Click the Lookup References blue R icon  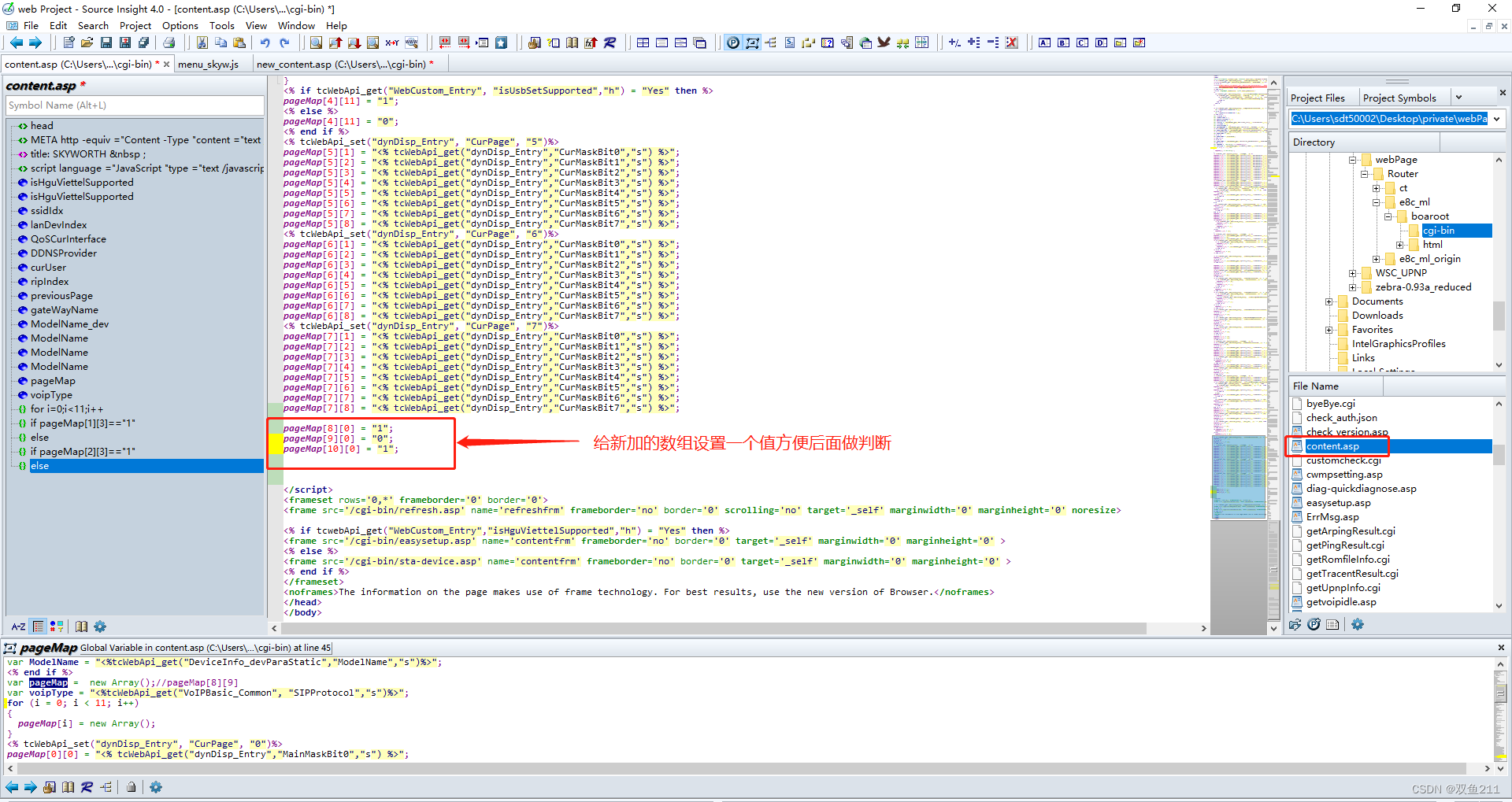610,43
